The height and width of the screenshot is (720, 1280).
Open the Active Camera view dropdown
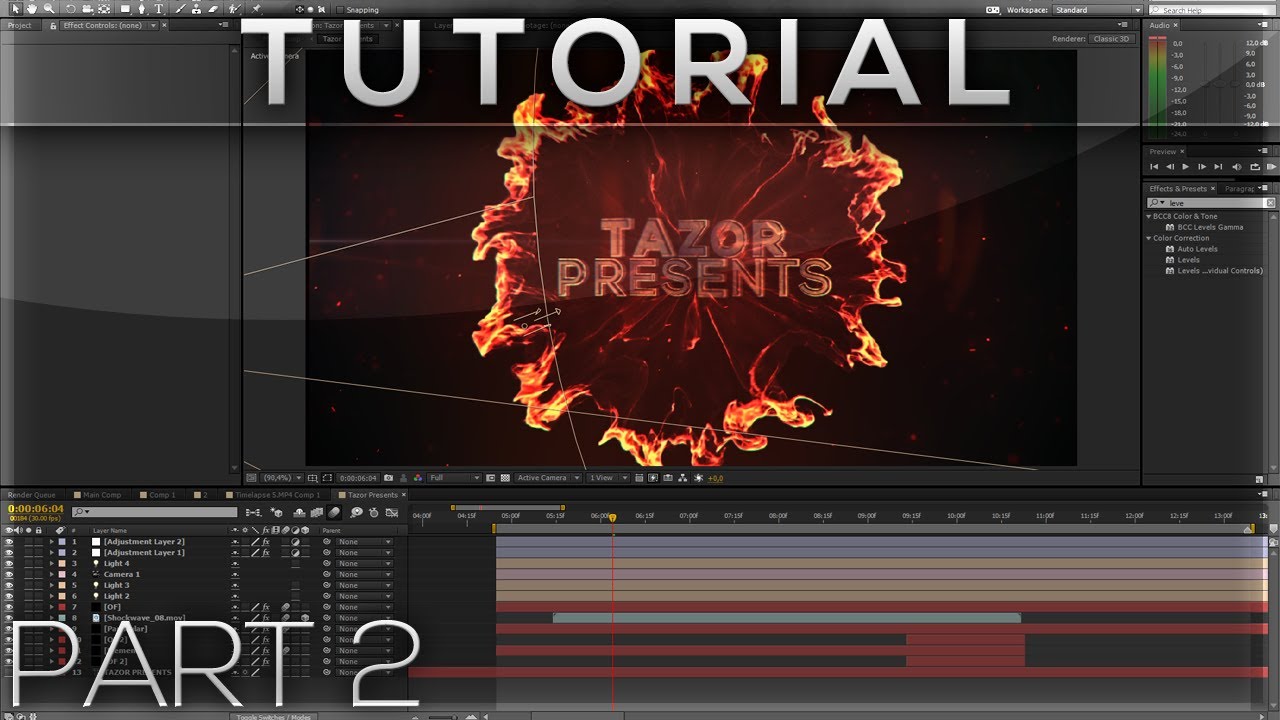coord(548,478)
